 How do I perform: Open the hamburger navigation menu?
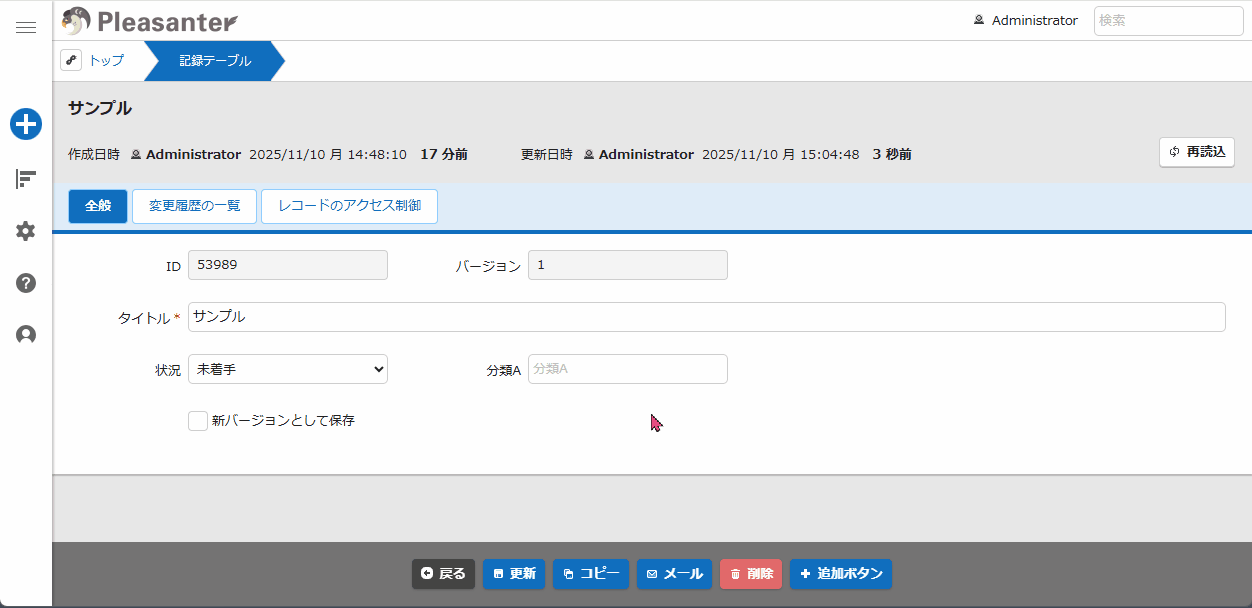pyautogui.click(x=26, y=28)
